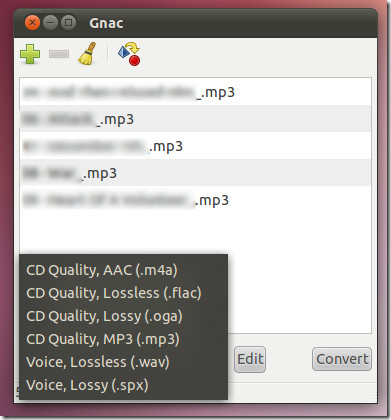Select the first .mp3 file in list
The height and width of the screenshot is (420, 391).
(195, 92)
